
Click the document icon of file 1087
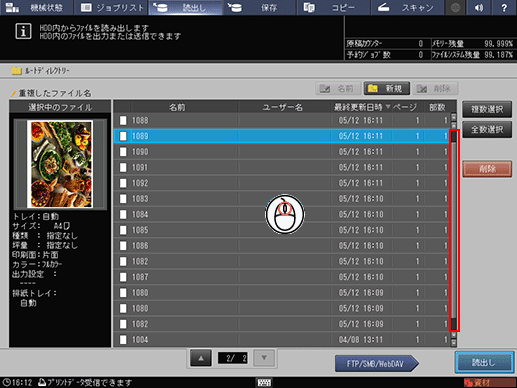123,277
